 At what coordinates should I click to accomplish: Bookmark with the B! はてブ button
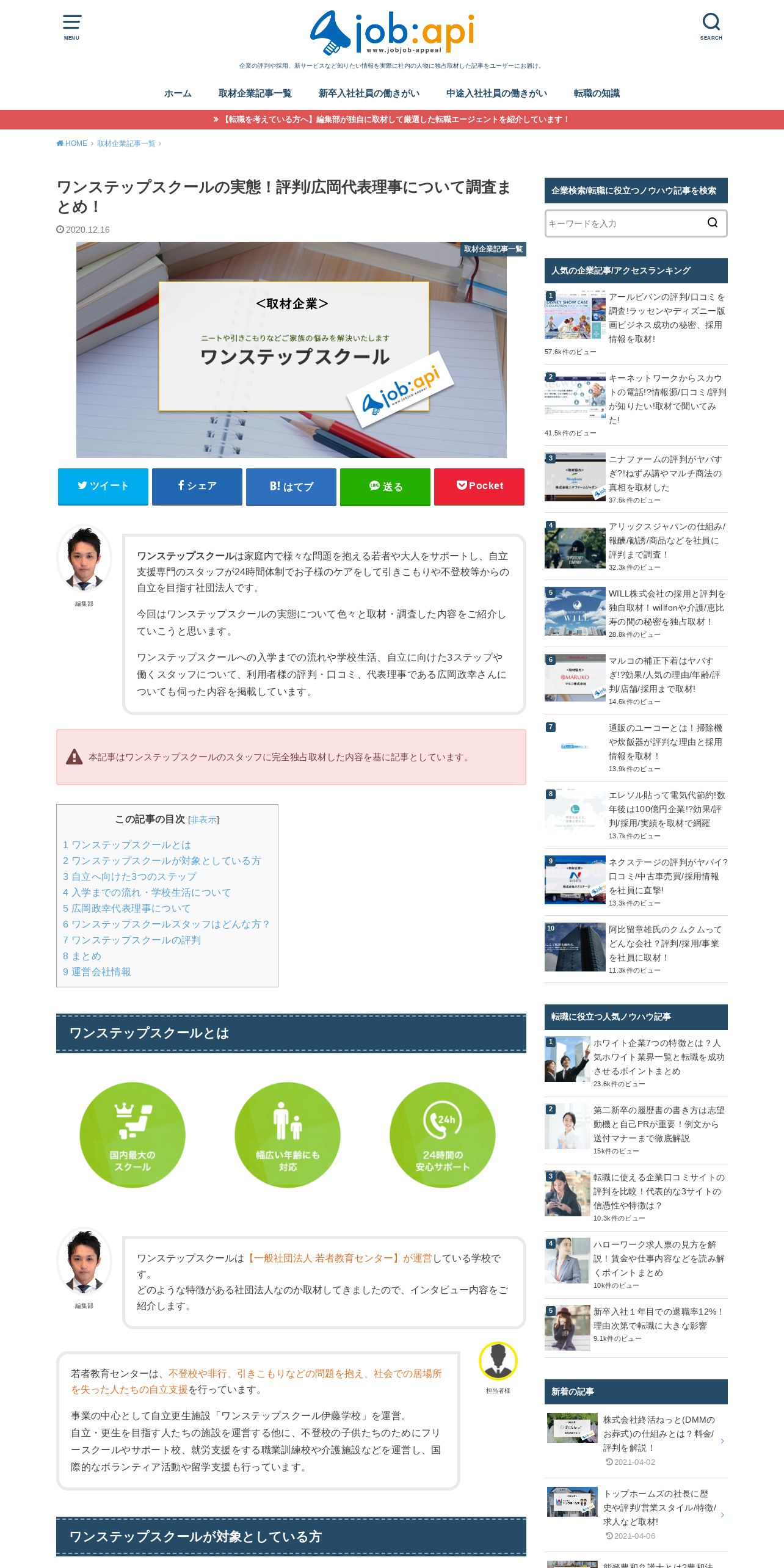point(291,486)
